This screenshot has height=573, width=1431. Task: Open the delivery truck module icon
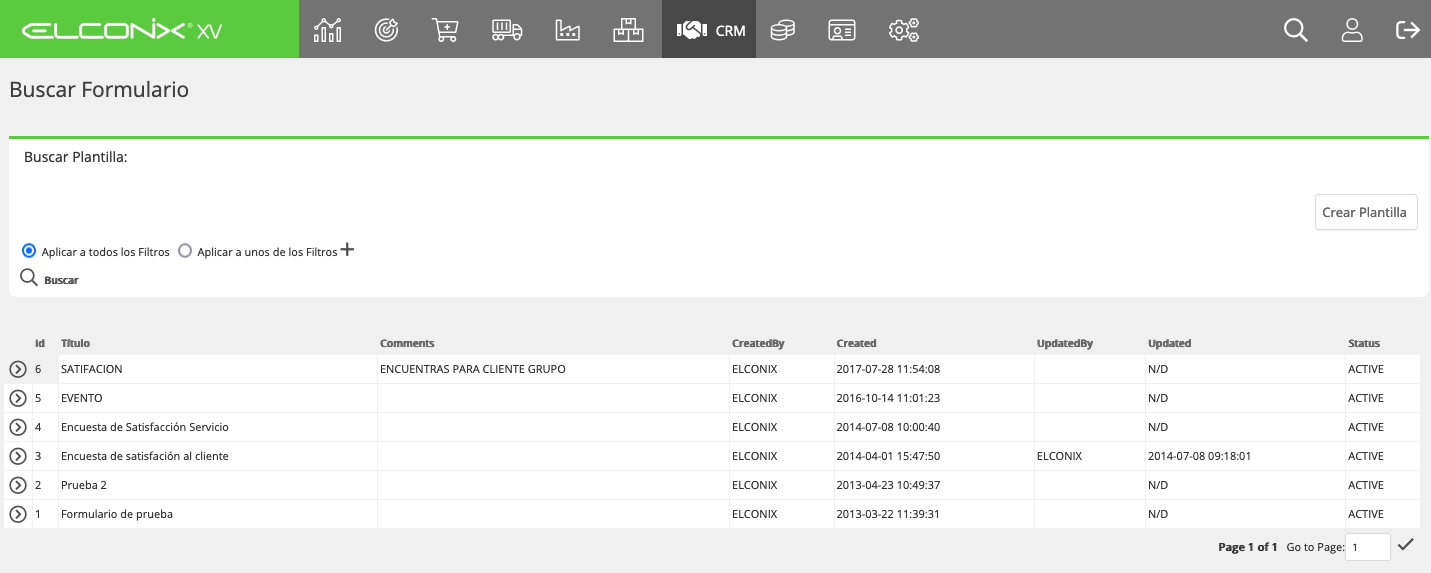(507, 30)
